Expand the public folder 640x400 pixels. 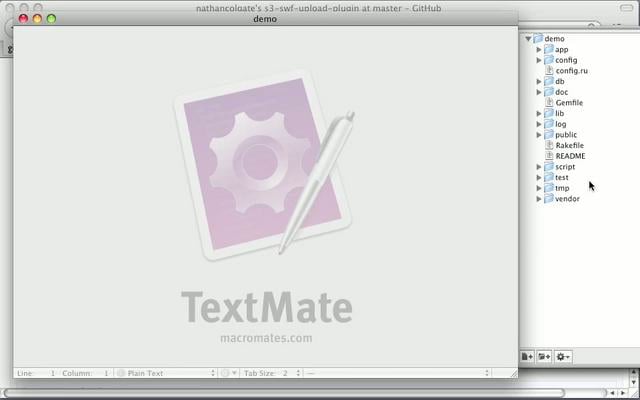point(539,134)
